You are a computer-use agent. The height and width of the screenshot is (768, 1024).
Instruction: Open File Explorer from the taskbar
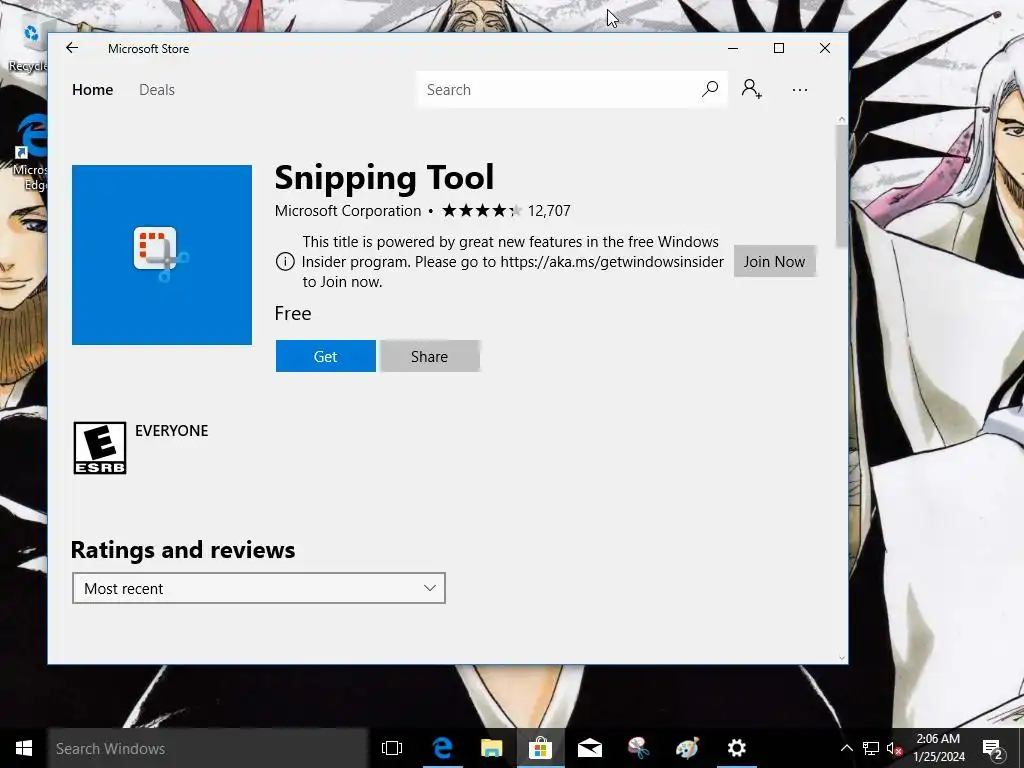point(491,748)
